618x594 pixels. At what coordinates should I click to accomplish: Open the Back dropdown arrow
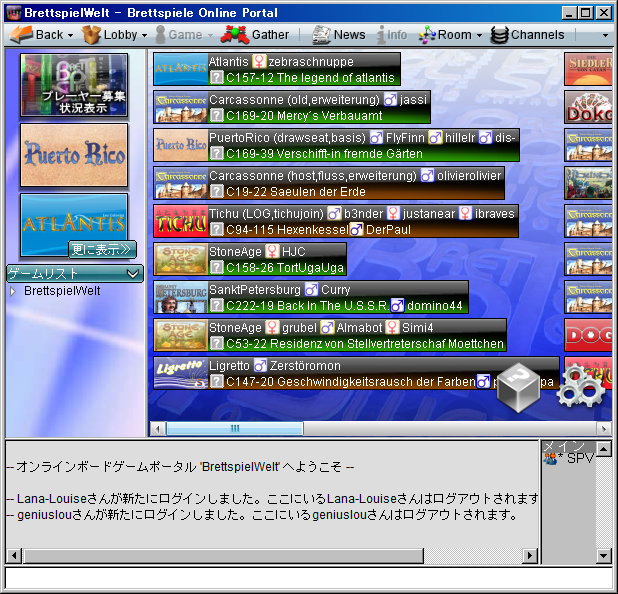(70, 35)
